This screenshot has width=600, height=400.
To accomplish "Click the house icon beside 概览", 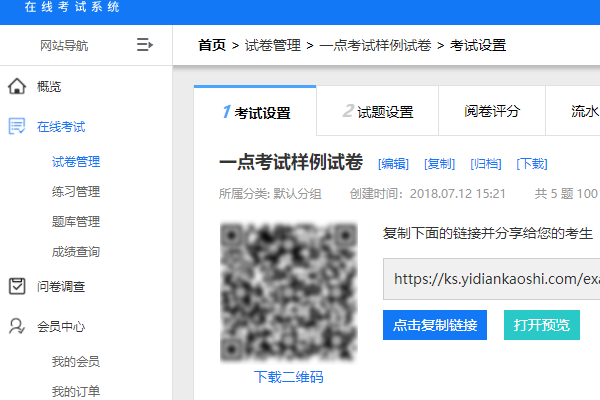I will (x=17, y=86).
